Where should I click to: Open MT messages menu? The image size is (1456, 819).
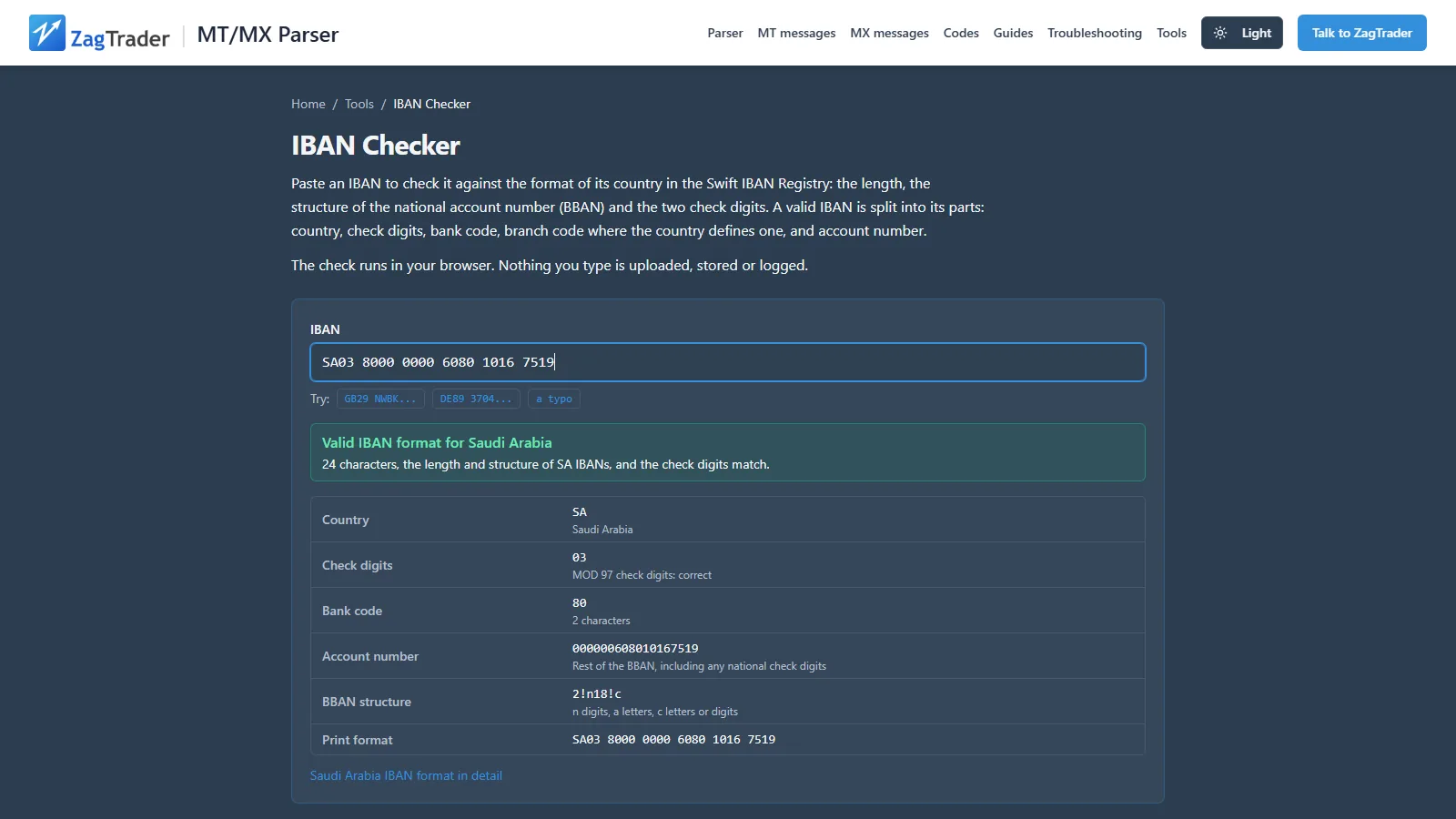point(796,33)
